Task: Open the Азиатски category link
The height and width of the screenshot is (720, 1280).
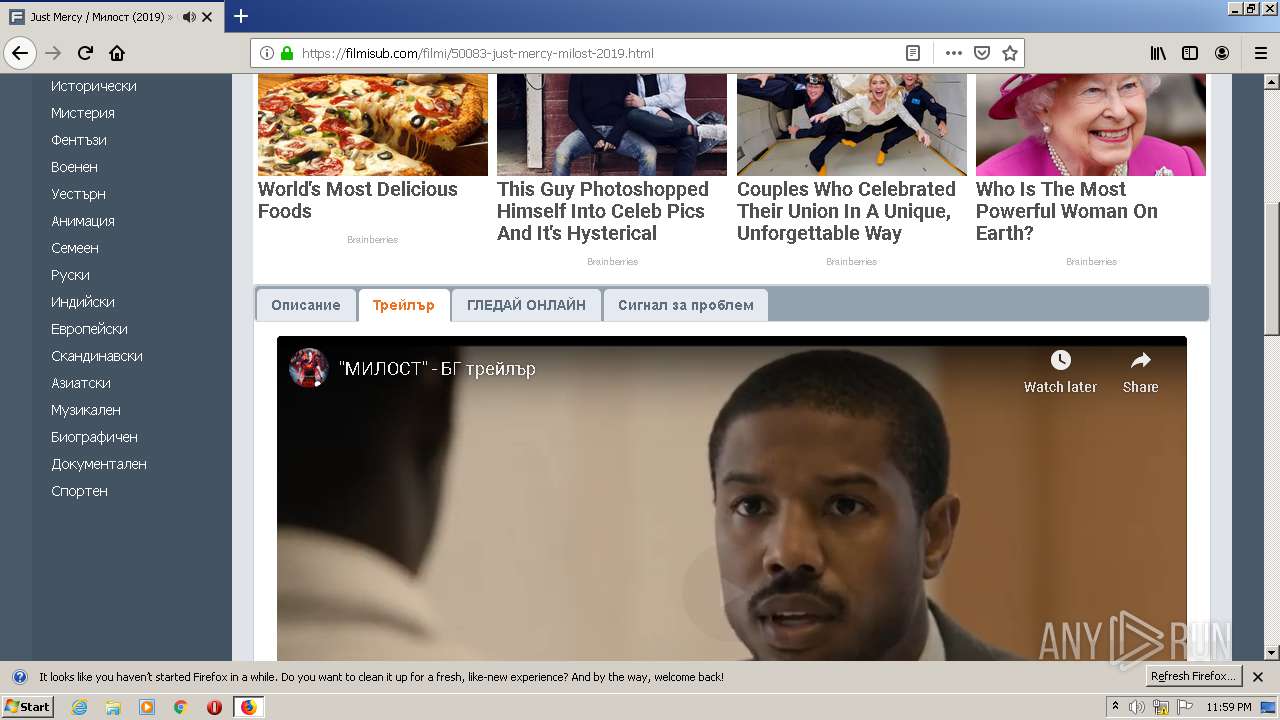Action: [81, 383]
